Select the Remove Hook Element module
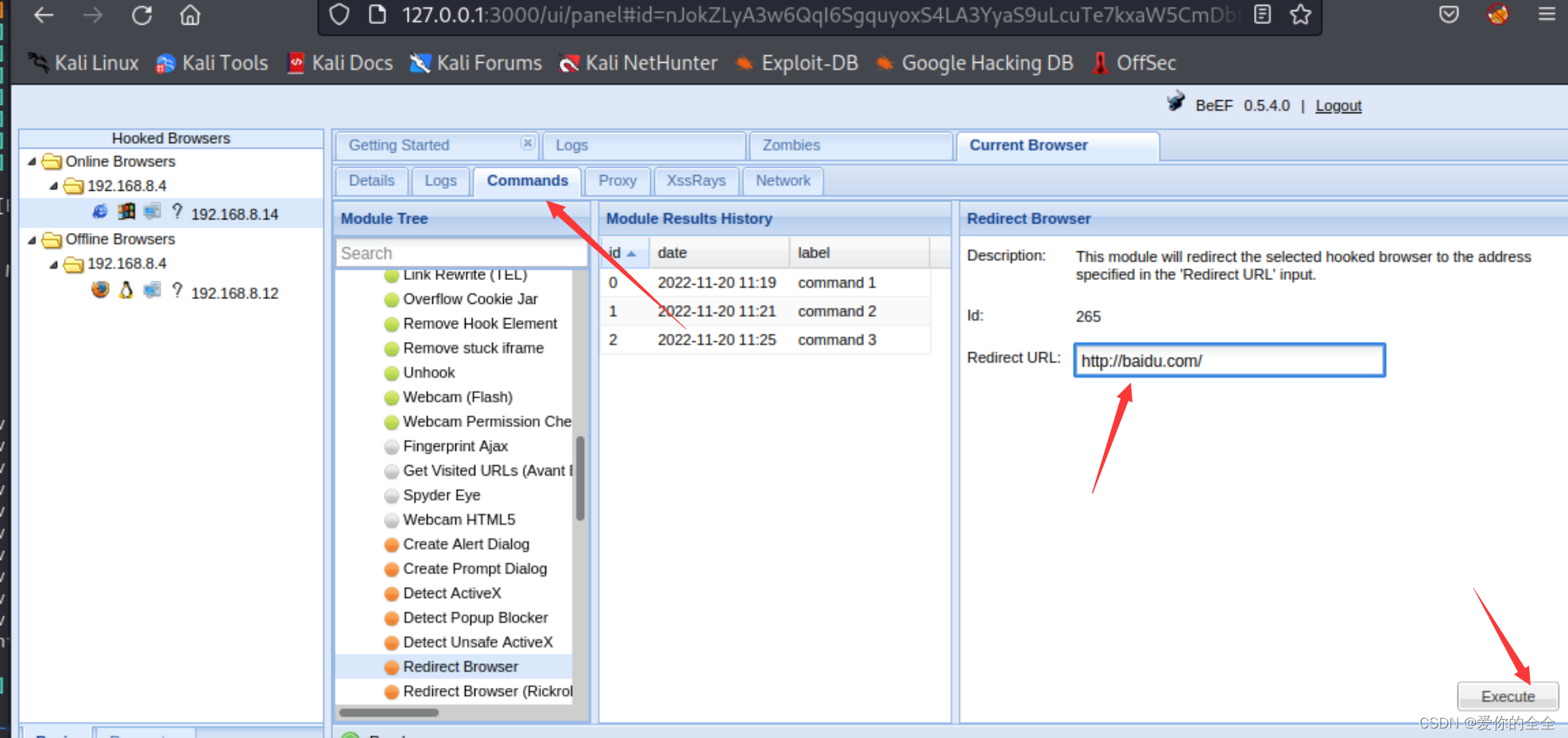Image resolution: width=1568 pixels, height=738 pixels. click(x=480, y=324)
